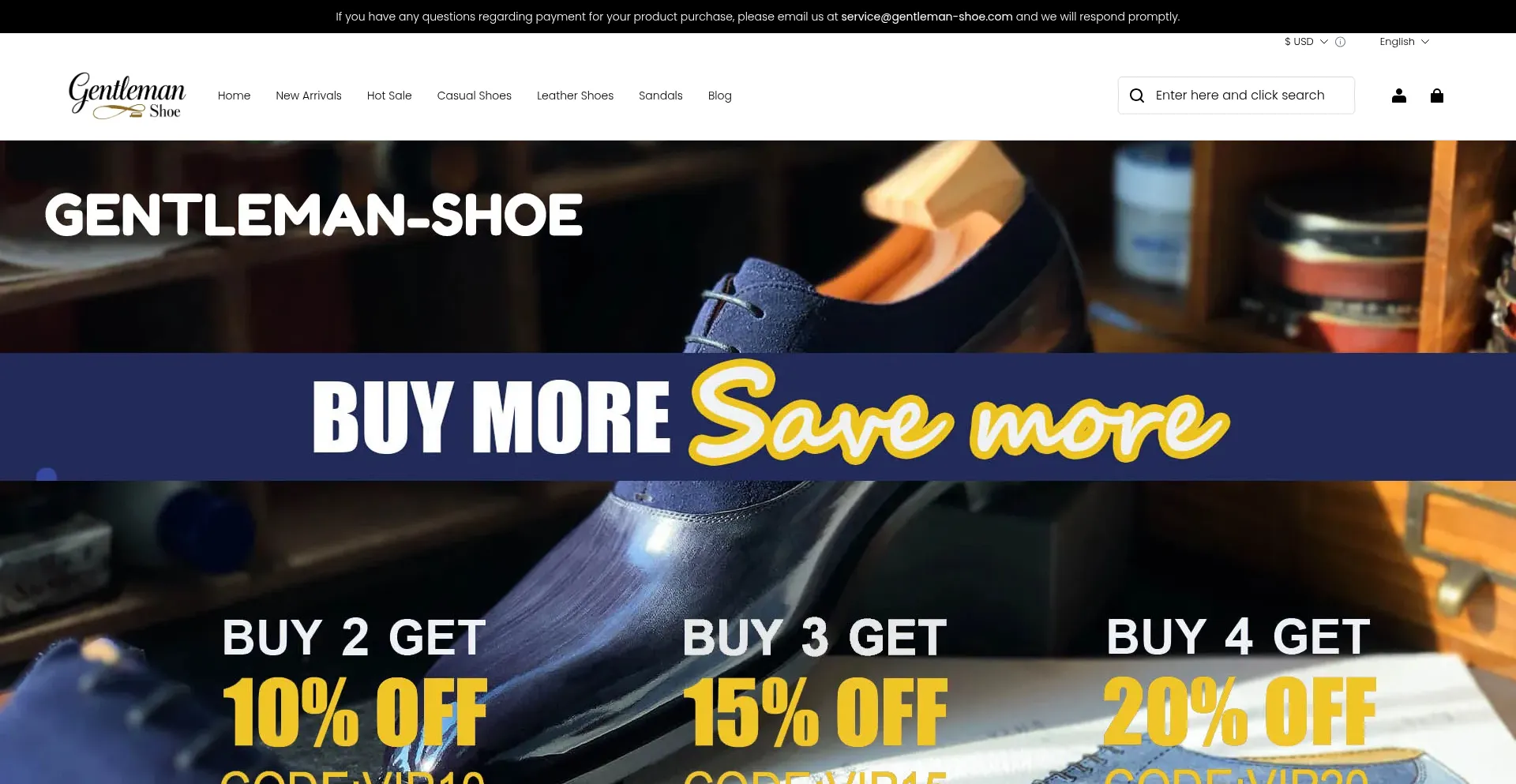
Task: Open the Sandals category
Action: [660, 96]
